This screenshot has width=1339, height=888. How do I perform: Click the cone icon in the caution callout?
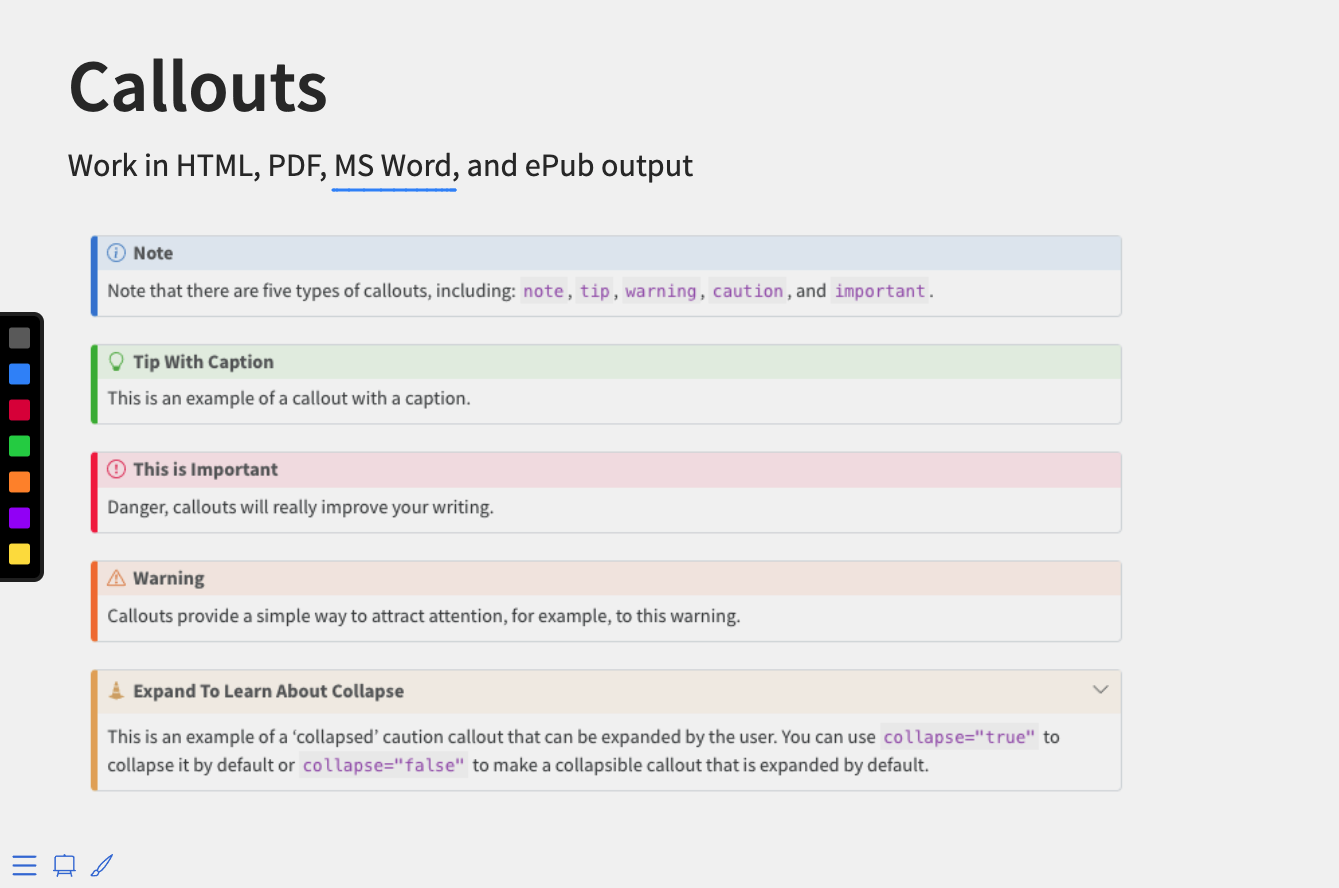pyautogui.click(x=116, y=690)
